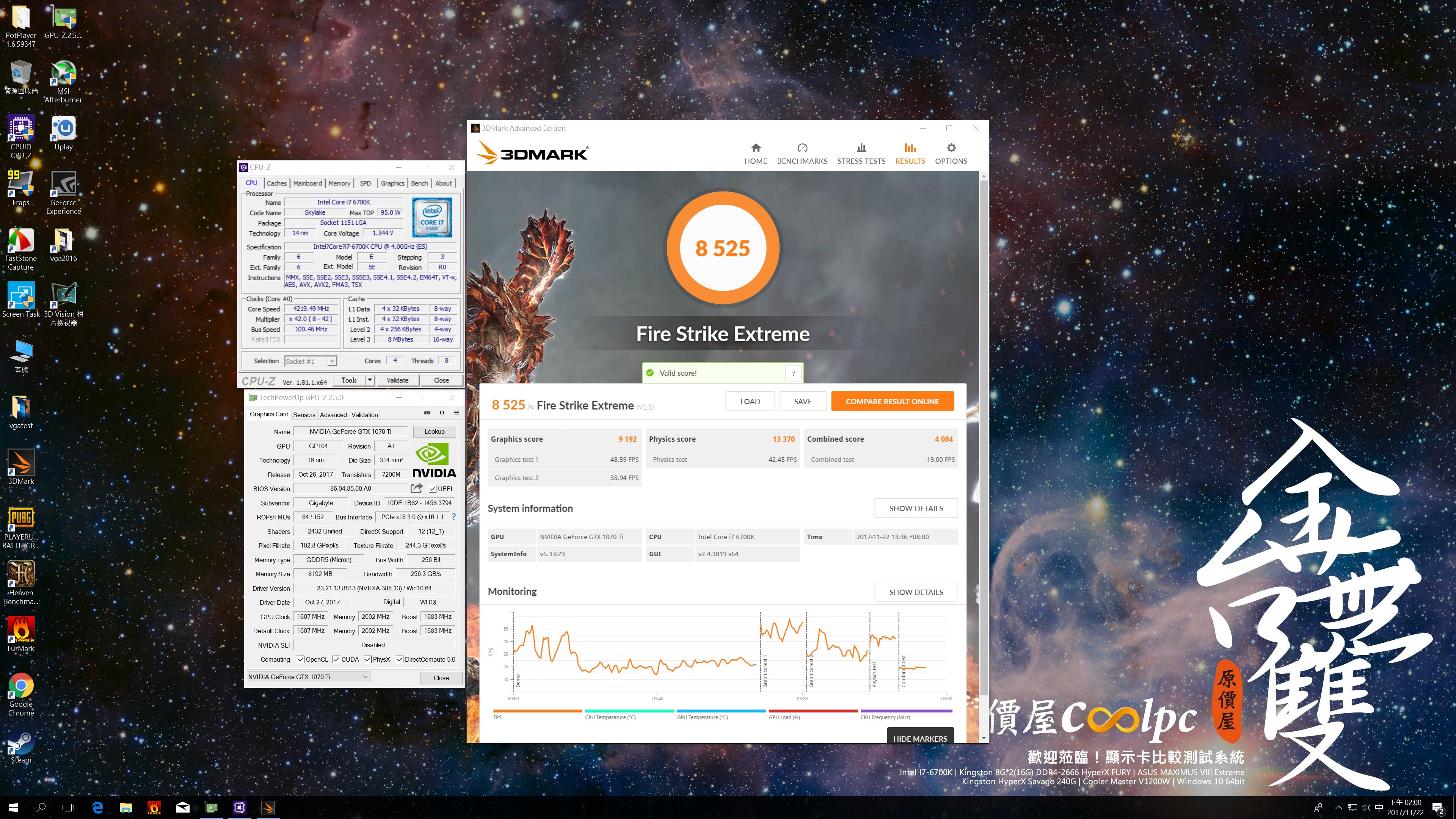
Task: Show details for System information
Action: click(x=916, y=508)
